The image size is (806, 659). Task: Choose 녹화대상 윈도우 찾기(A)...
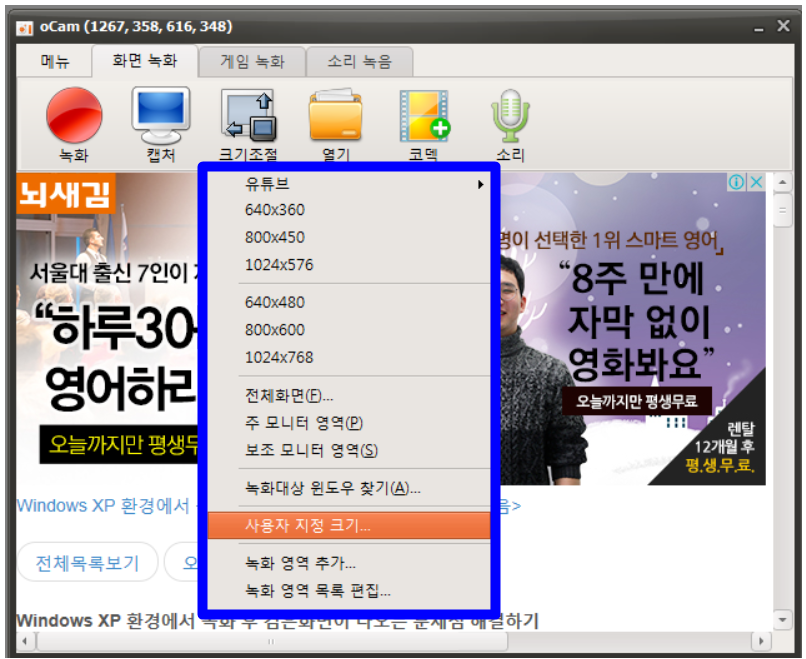point(349,488)
